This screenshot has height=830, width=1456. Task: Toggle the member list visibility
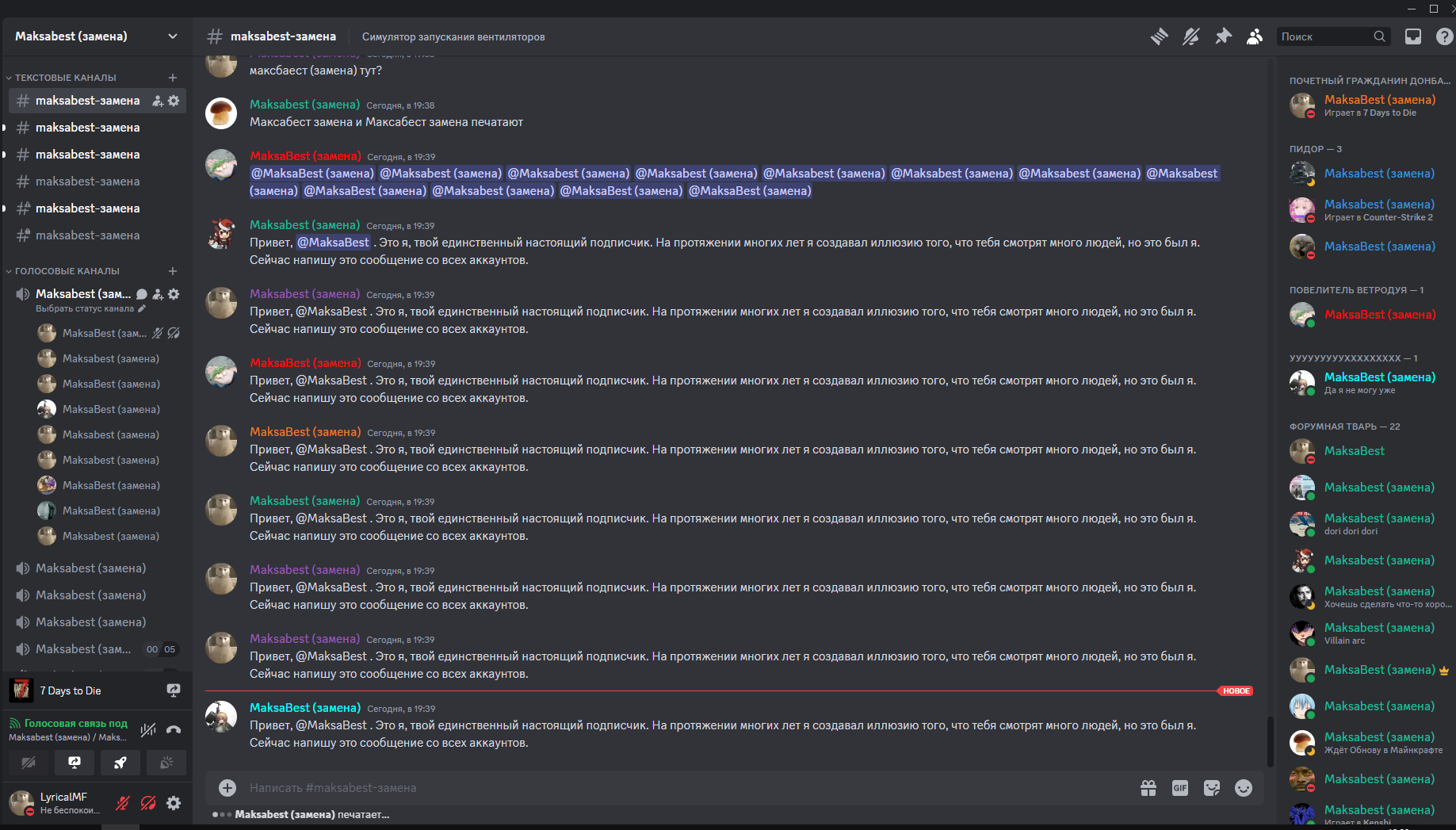[1254, 36]
